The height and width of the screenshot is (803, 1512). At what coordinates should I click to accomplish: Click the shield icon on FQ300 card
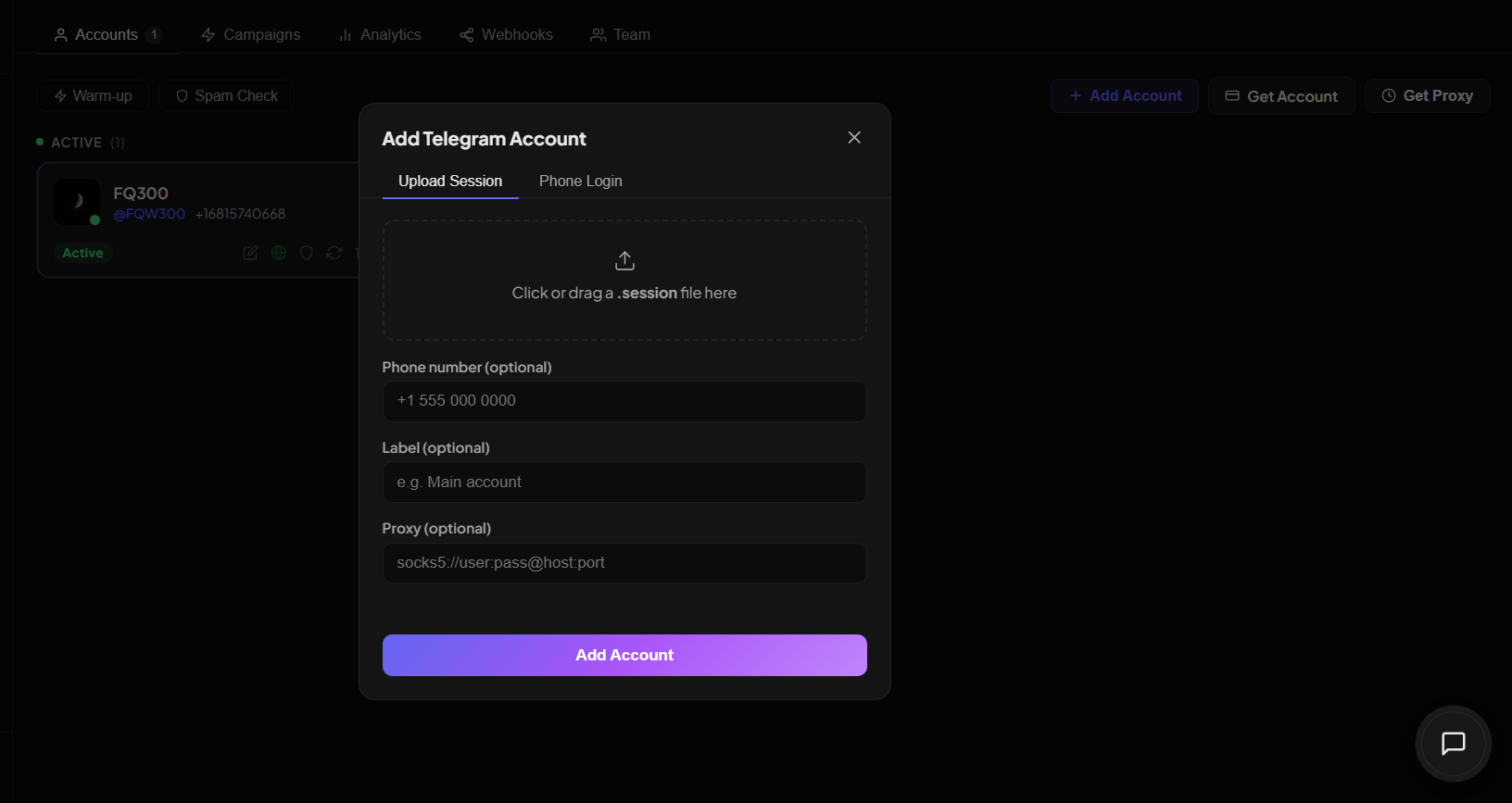(307, 253)
